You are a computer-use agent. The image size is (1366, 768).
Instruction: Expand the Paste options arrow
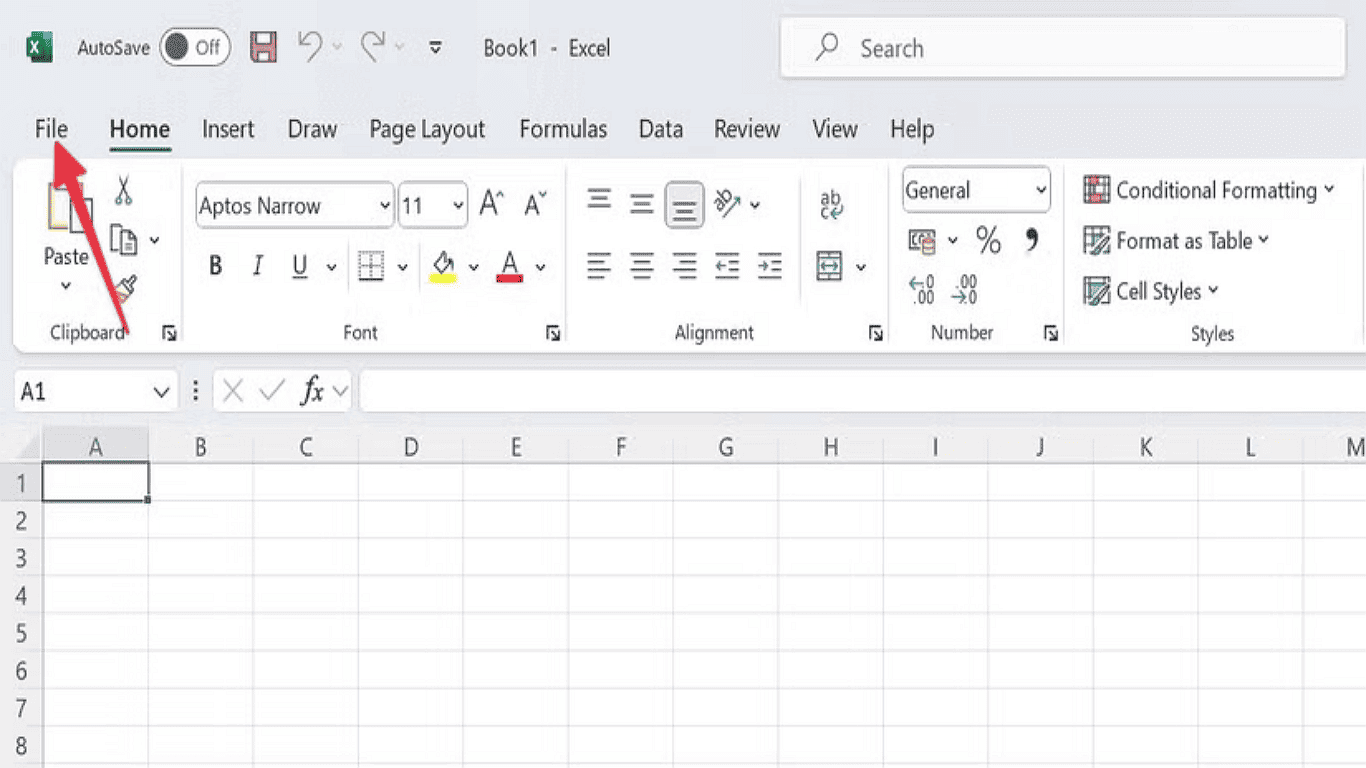(x=66, y=286)
